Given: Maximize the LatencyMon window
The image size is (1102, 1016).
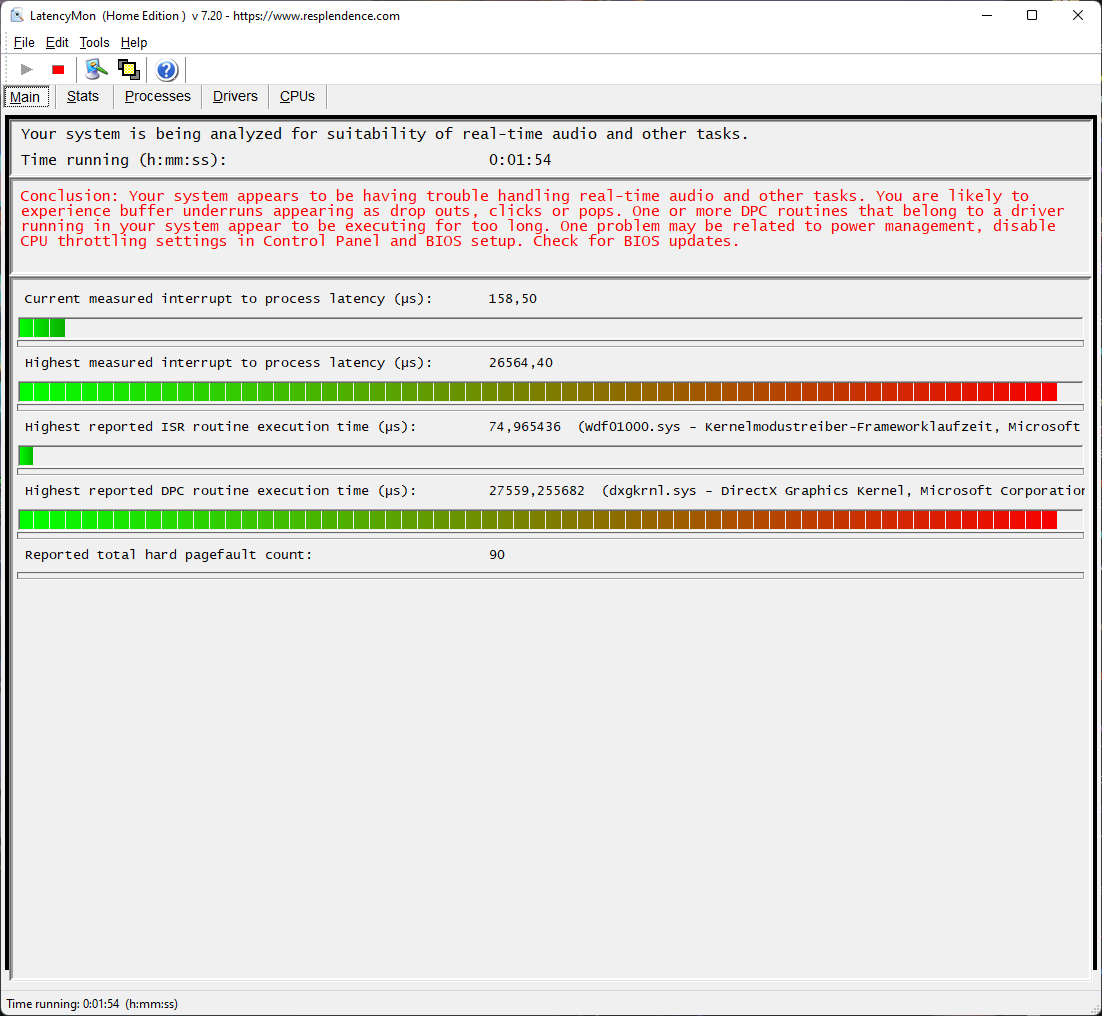Looking at the screenshot, I should pos(1032,15).
